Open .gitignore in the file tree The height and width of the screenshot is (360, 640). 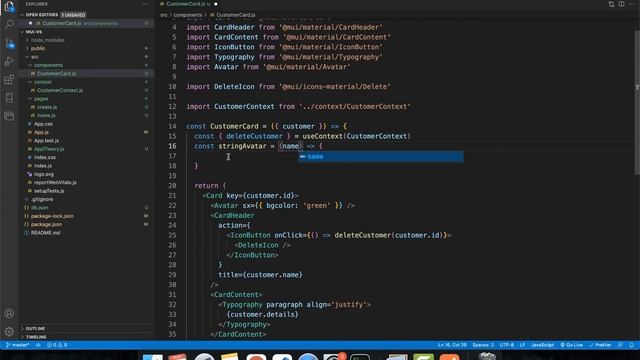[42, 199]
